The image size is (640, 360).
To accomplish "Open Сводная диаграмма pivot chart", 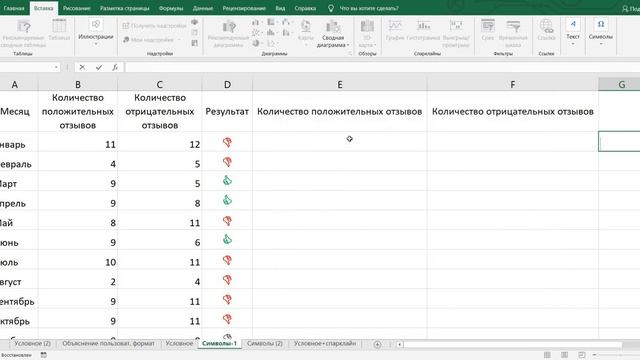I will (333, 33).
